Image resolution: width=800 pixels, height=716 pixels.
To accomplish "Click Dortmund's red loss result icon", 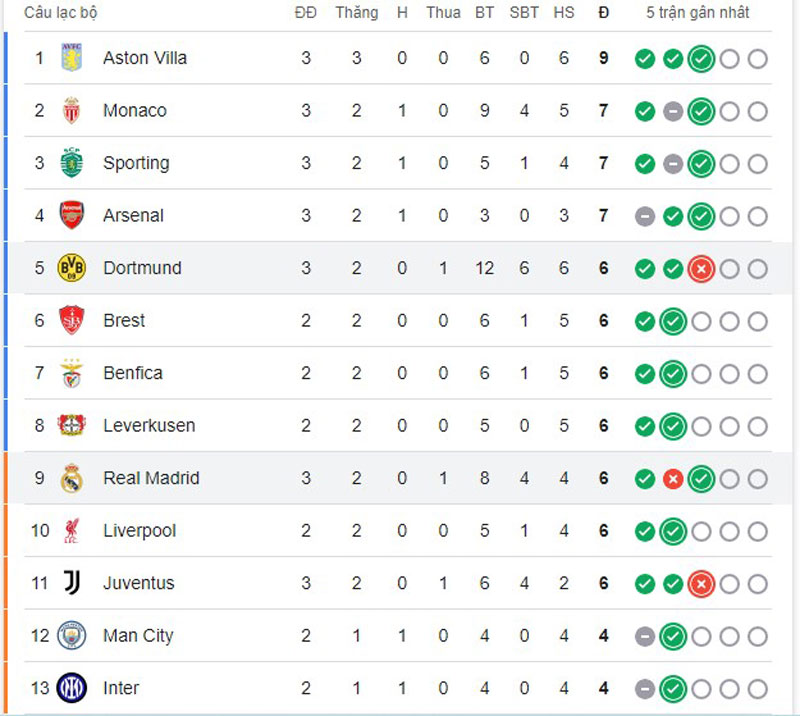I will (701, 269).
